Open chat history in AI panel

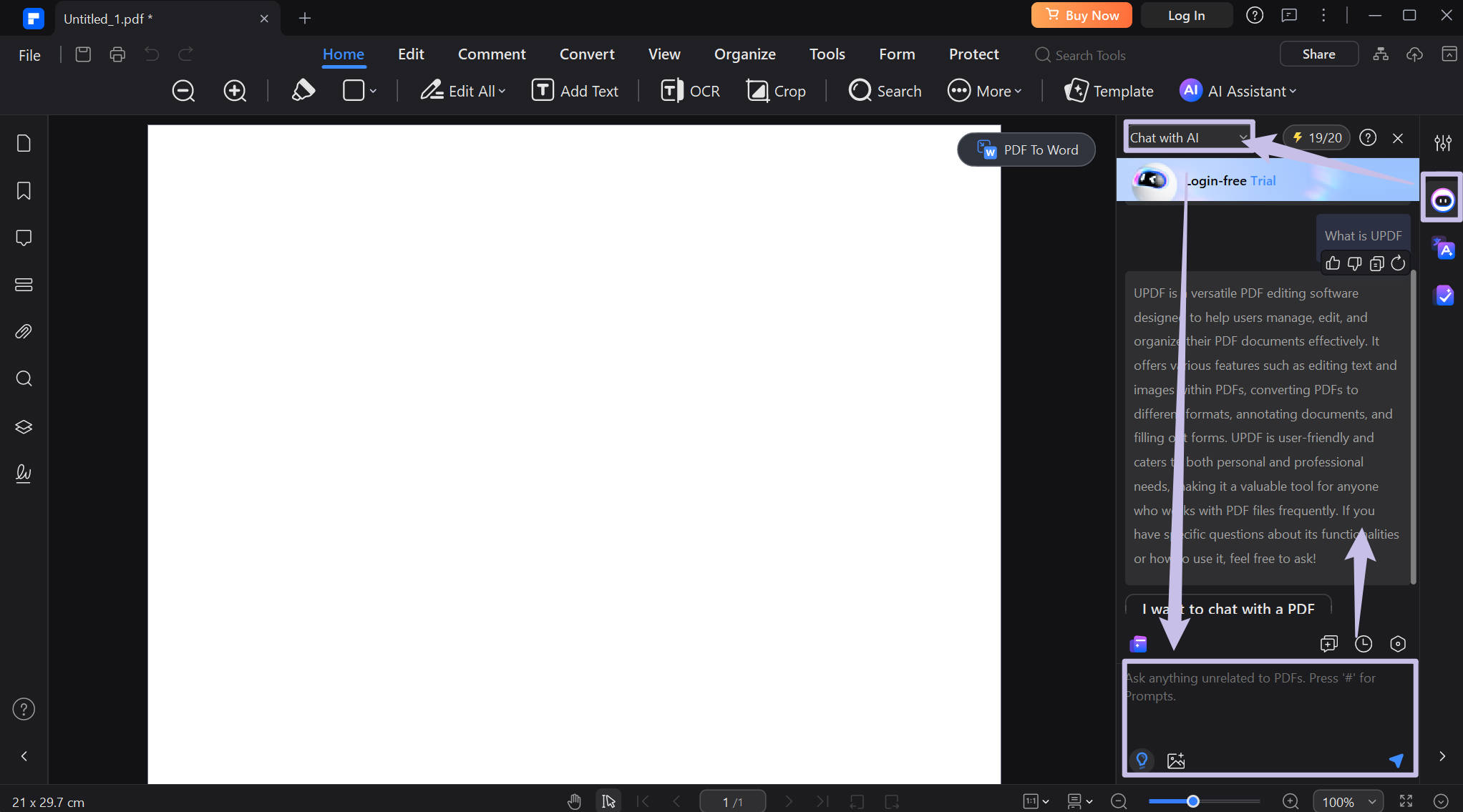[x=1364, y=643]
